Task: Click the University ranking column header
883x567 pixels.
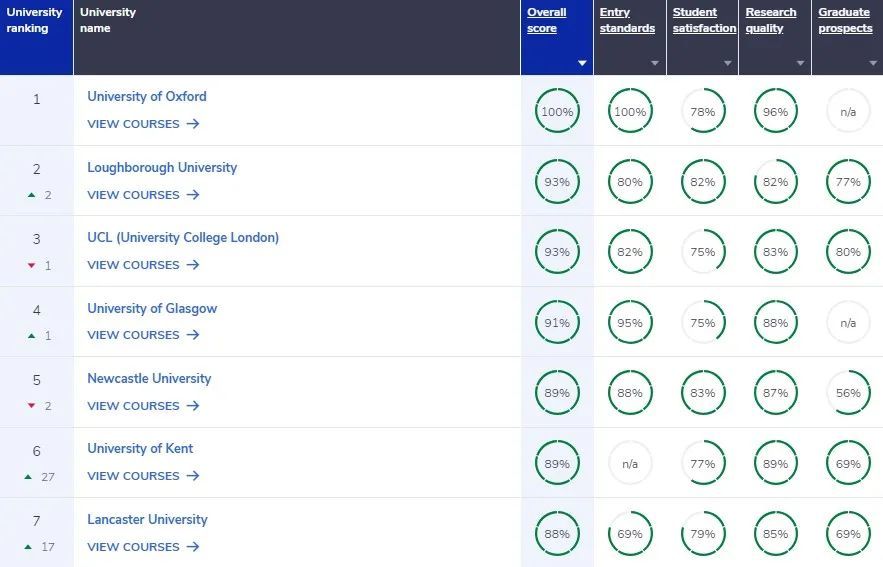Action: [x=37, y=37]
